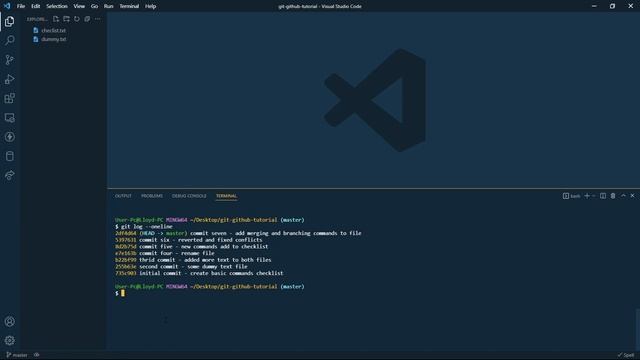Viewport: 640px width, 360px height.
Task: Split the terminal pane
Action: coord(603,196)
